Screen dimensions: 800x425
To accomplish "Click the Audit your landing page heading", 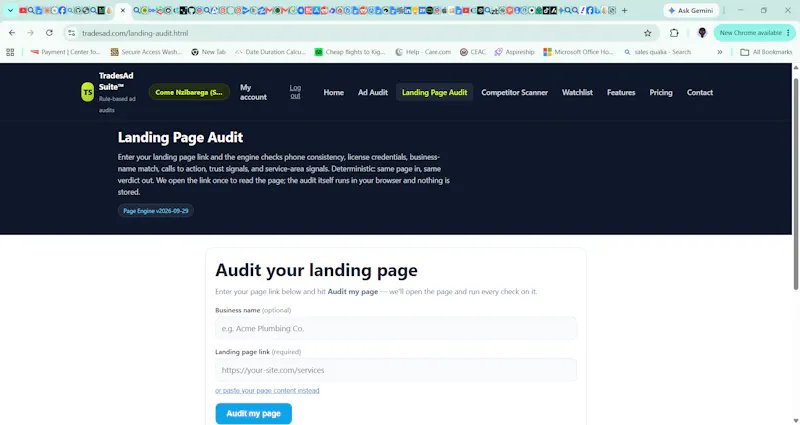I will (316, 270).
